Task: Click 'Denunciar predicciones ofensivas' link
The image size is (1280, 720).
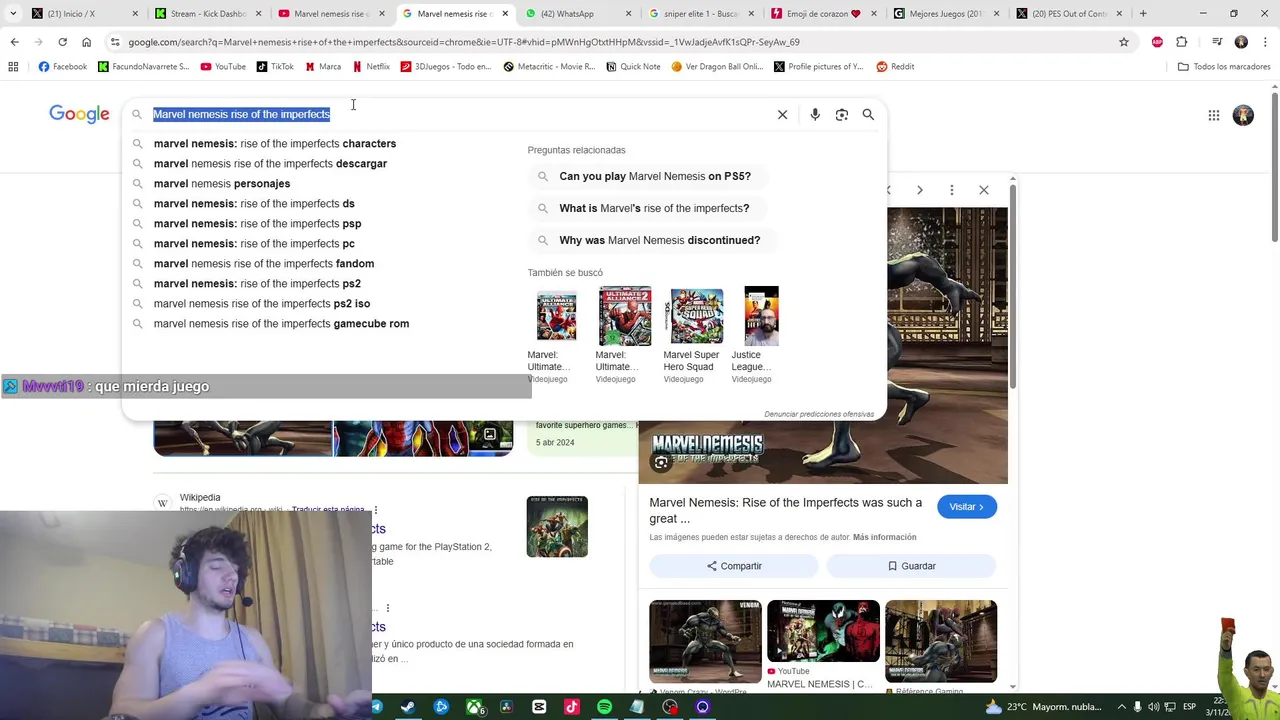Action: click(x=819, y=414)
